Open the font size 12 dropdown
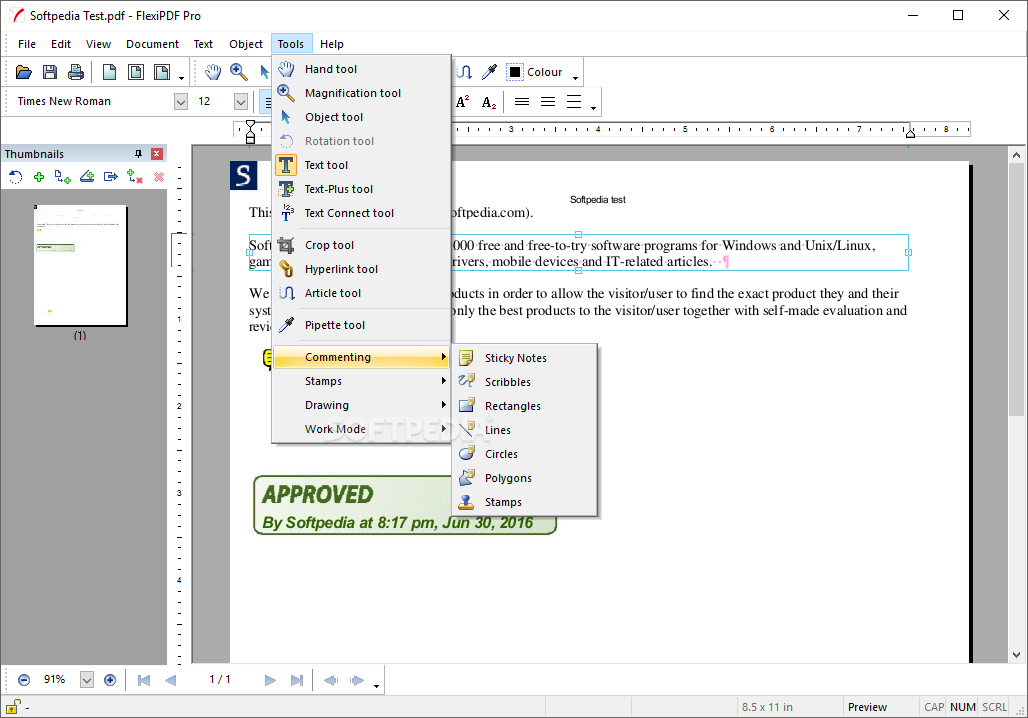The width and height of the screenshot is (1028, 718). tap(241, 102)
